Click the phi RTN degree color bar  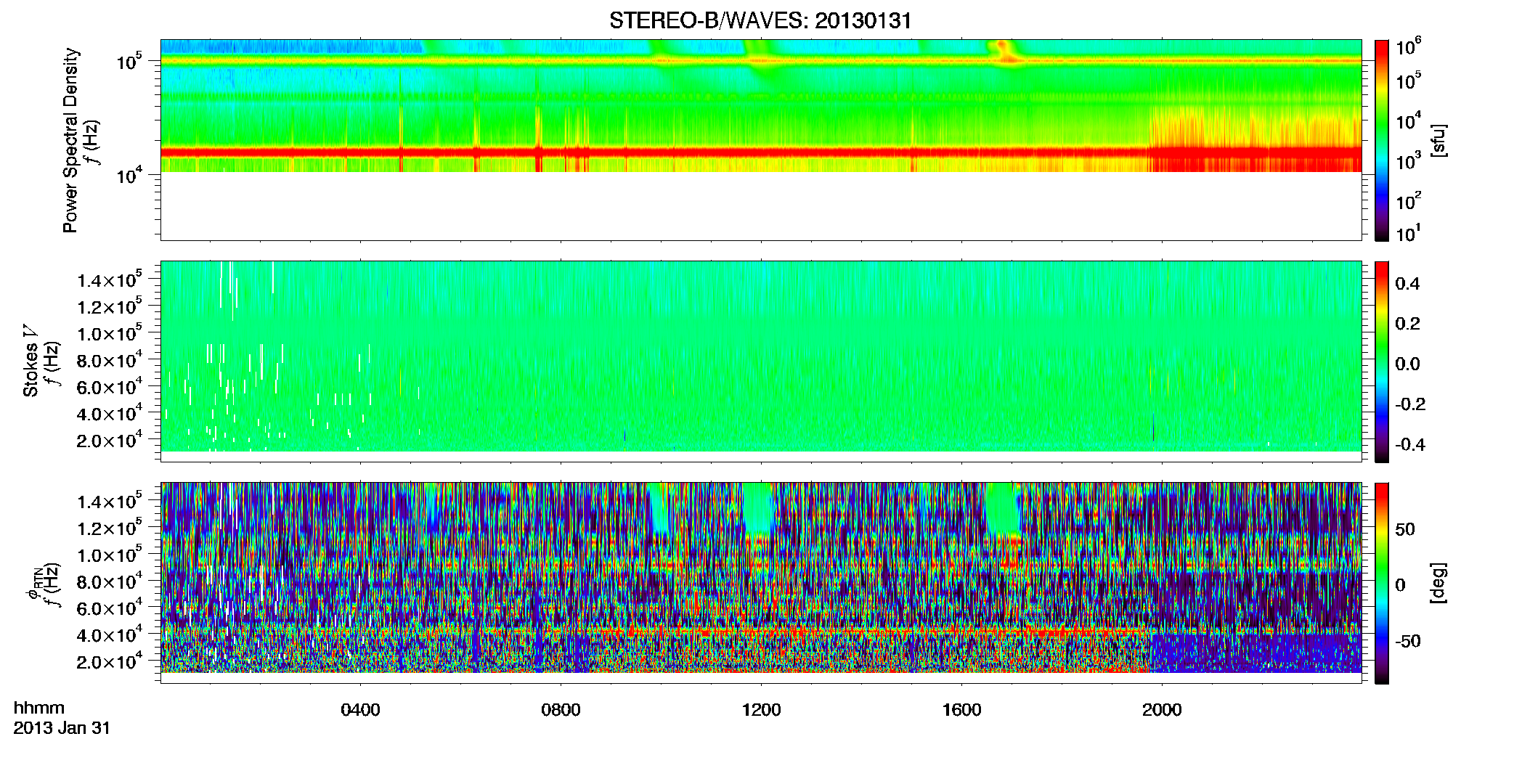point(1381,583)
